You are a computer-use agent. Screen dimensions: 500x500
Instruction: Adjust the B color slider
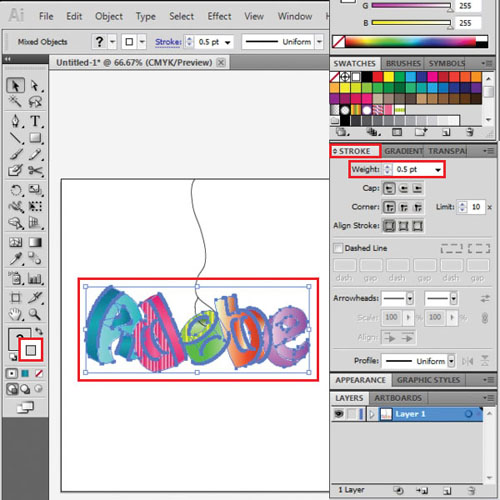(411, 23)
